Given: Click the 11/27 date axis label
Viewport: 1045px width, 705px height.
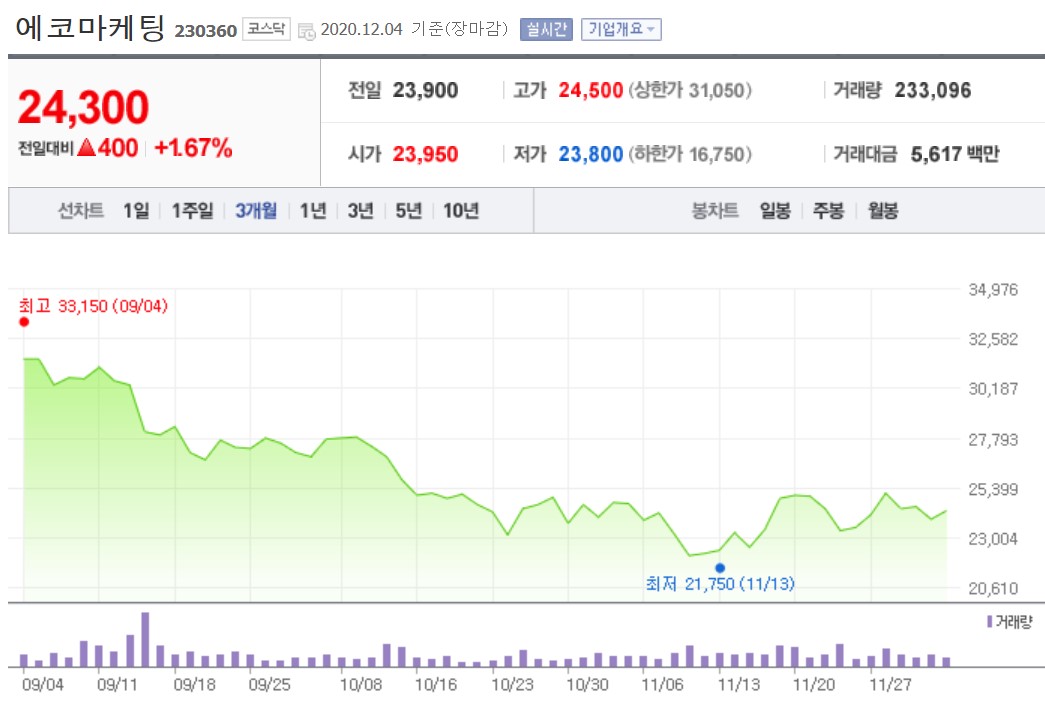Looking at the screenshot, I should click(890, 684).
